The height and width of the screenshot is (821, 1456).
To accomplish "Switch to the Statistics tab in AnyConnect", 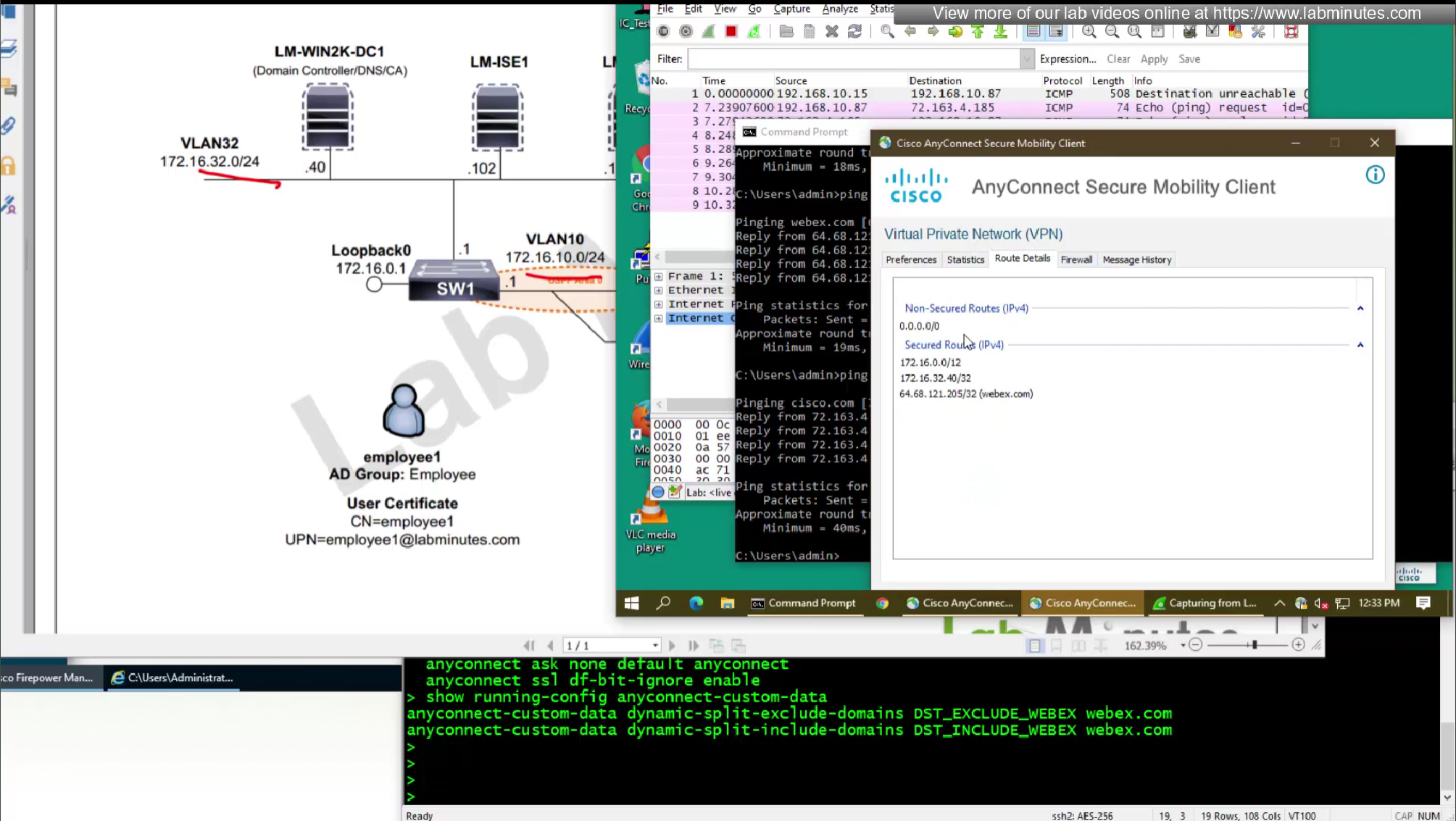I will point(965,259).
